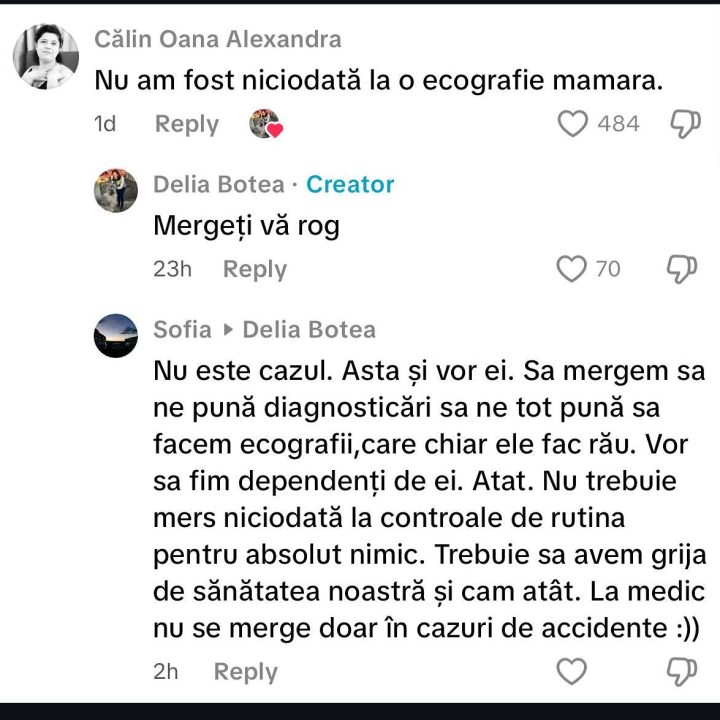Tap the mentioned Delia Botea in Sofia's reply

pos(309,329)
